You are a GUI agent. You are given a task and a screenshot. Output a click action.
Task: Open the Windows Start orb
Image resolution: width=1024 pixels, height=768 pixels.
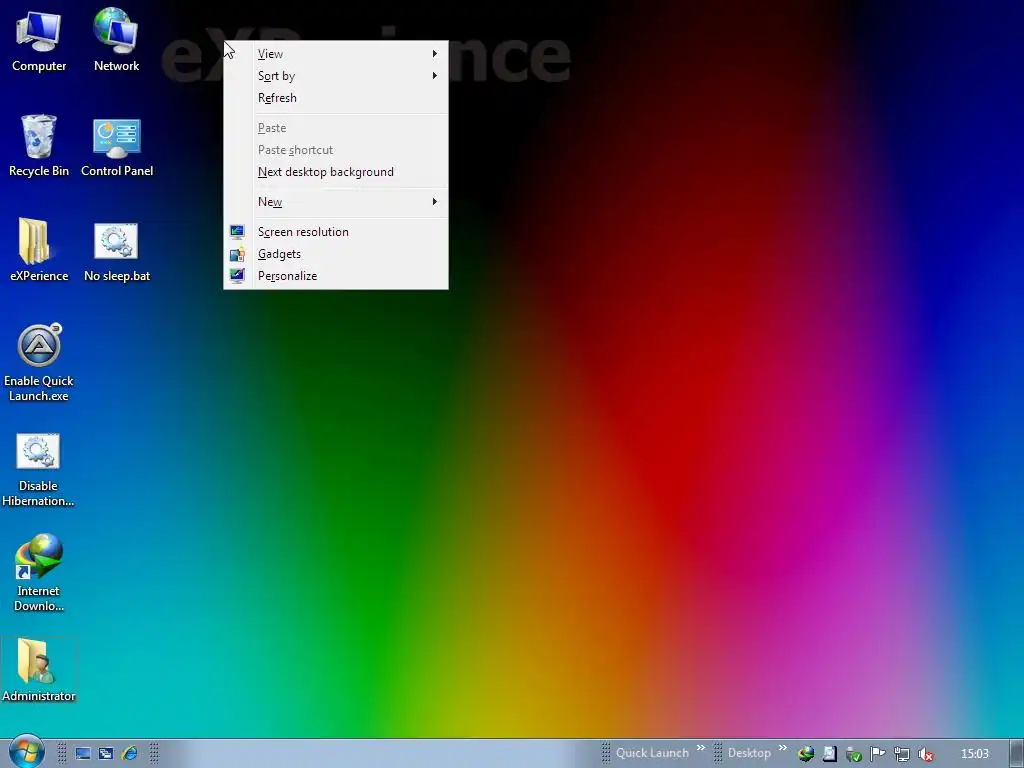(26, 752)
